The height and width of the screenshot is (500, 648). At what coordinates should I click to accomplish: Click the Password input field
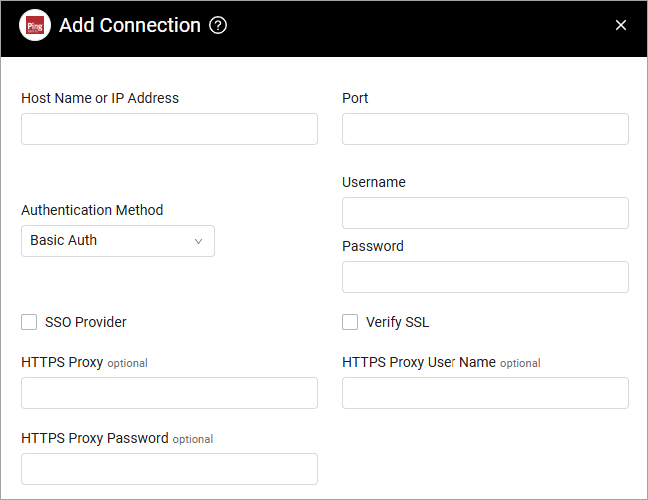coord(485,277)
